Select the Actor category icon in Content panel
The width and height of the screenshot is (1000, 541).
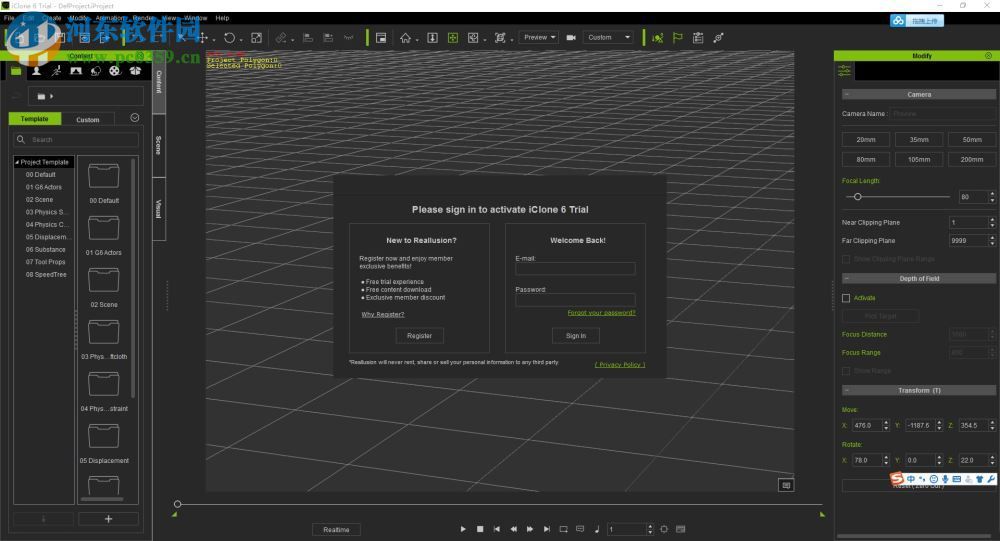click(36, 71)
